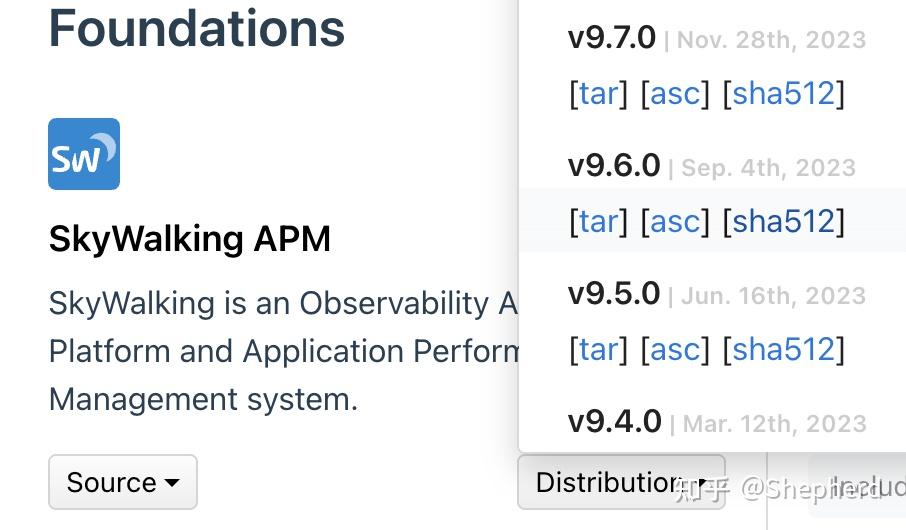
Task: Open the v9.6.0 sha512 checksum link
Action: (784, 221)
